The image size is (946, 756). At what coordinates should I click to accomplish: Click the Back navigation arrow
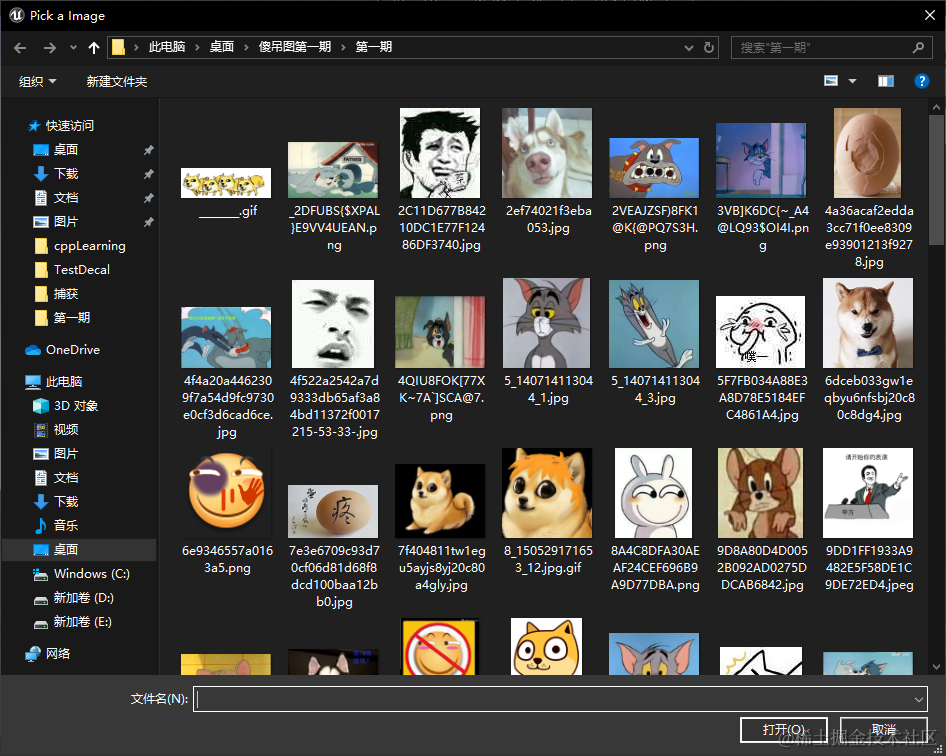click(x=20, y=48)
